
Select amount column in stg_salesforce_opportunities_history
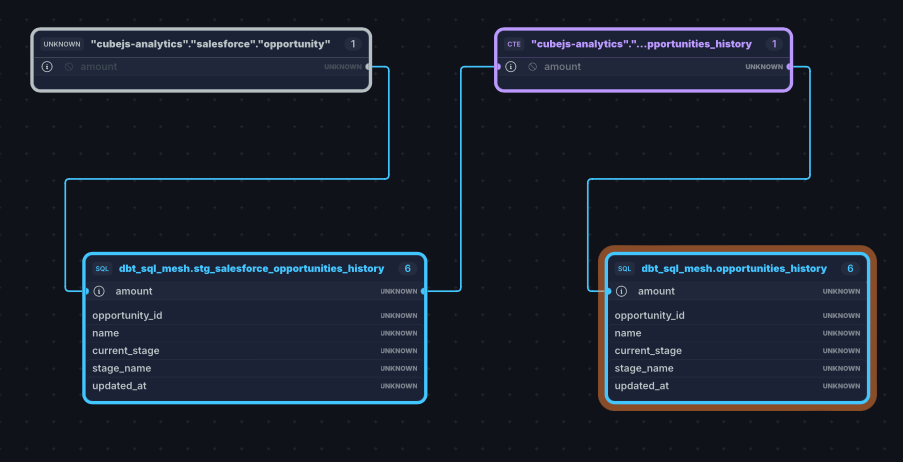coord(255,291)
